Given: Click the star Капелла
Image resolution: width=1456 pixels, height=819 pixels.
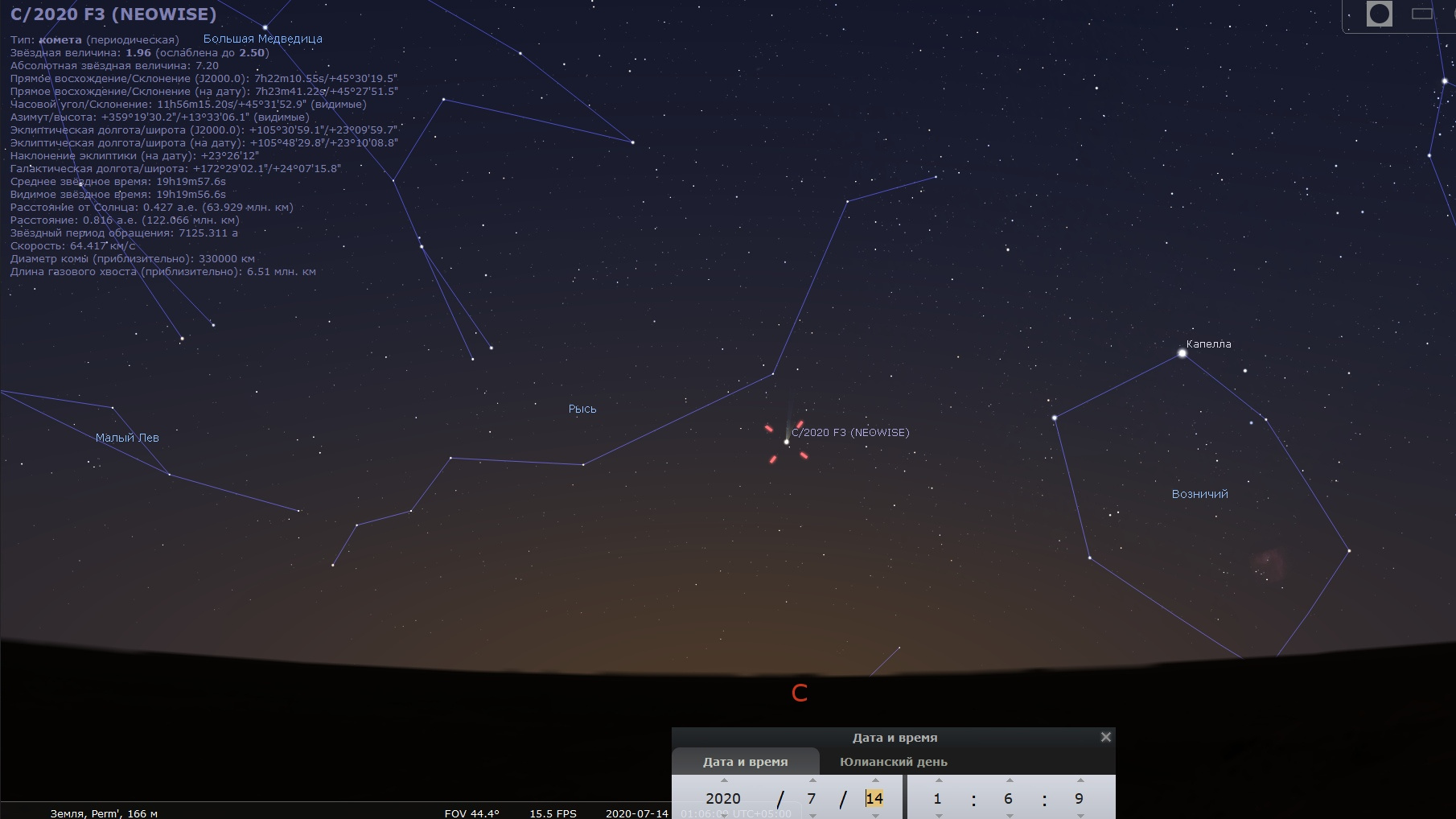Looking at the screenshot, I should click(1182, 353).
